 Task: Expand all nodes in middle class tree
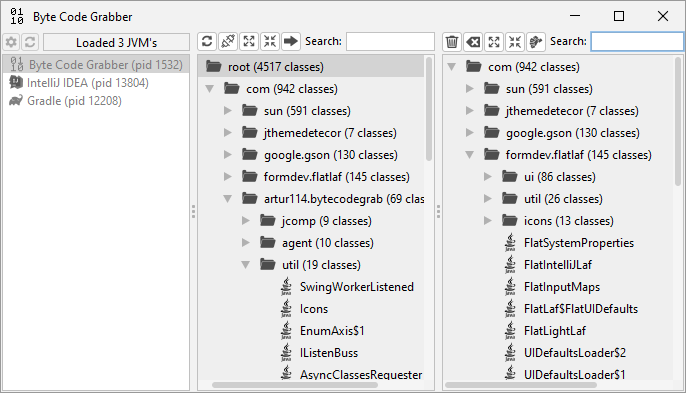pos(249,42)
